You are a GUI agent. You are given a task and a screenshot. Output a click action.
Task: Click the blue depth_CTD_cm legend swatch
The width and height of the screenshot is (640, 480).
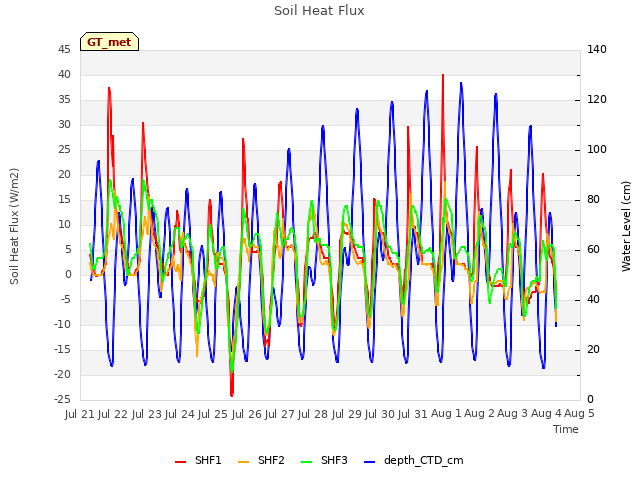coord(369,462)
